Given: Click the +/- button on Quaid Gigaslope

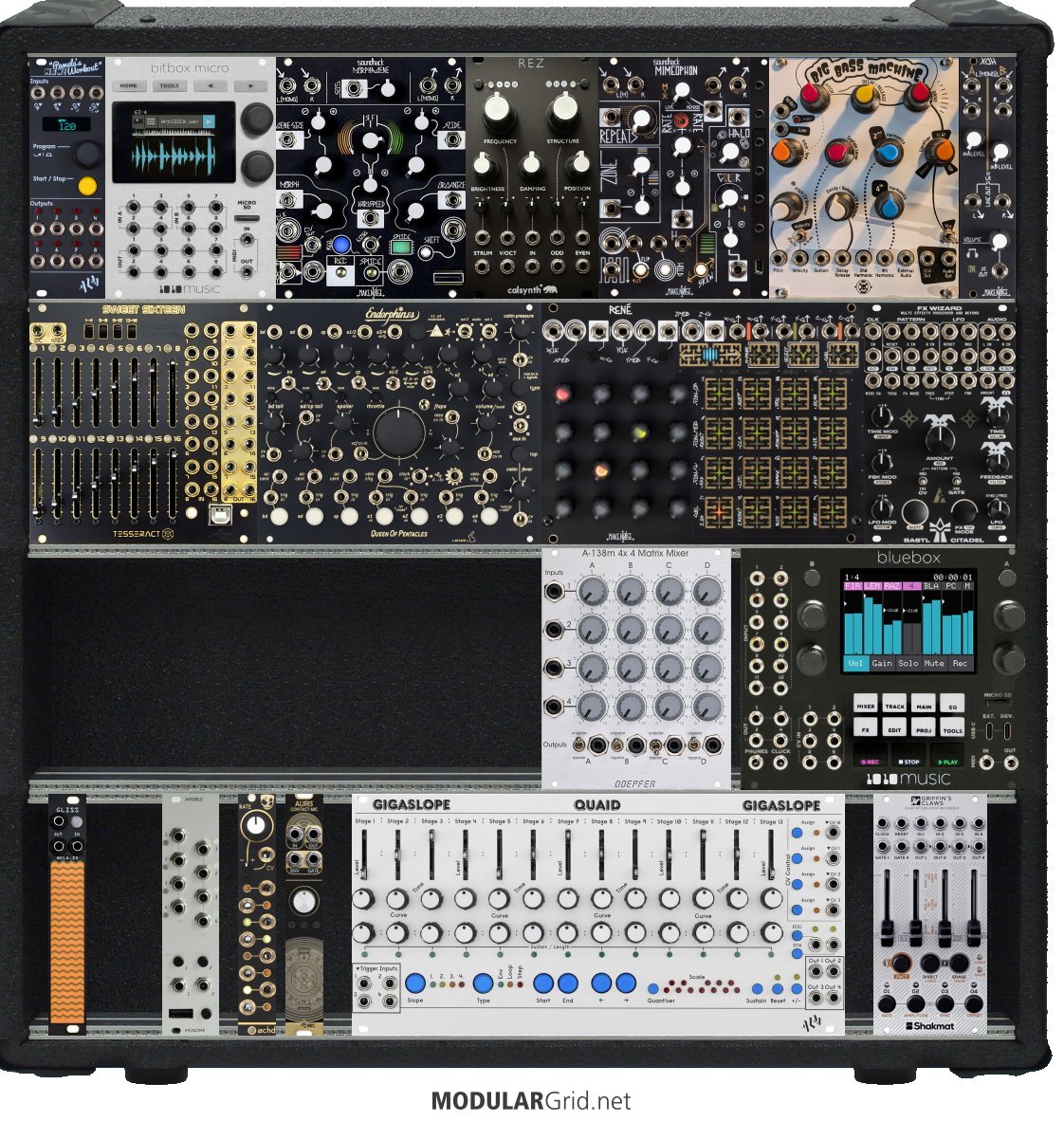Looking at the screenshot, I should (797, 988).
